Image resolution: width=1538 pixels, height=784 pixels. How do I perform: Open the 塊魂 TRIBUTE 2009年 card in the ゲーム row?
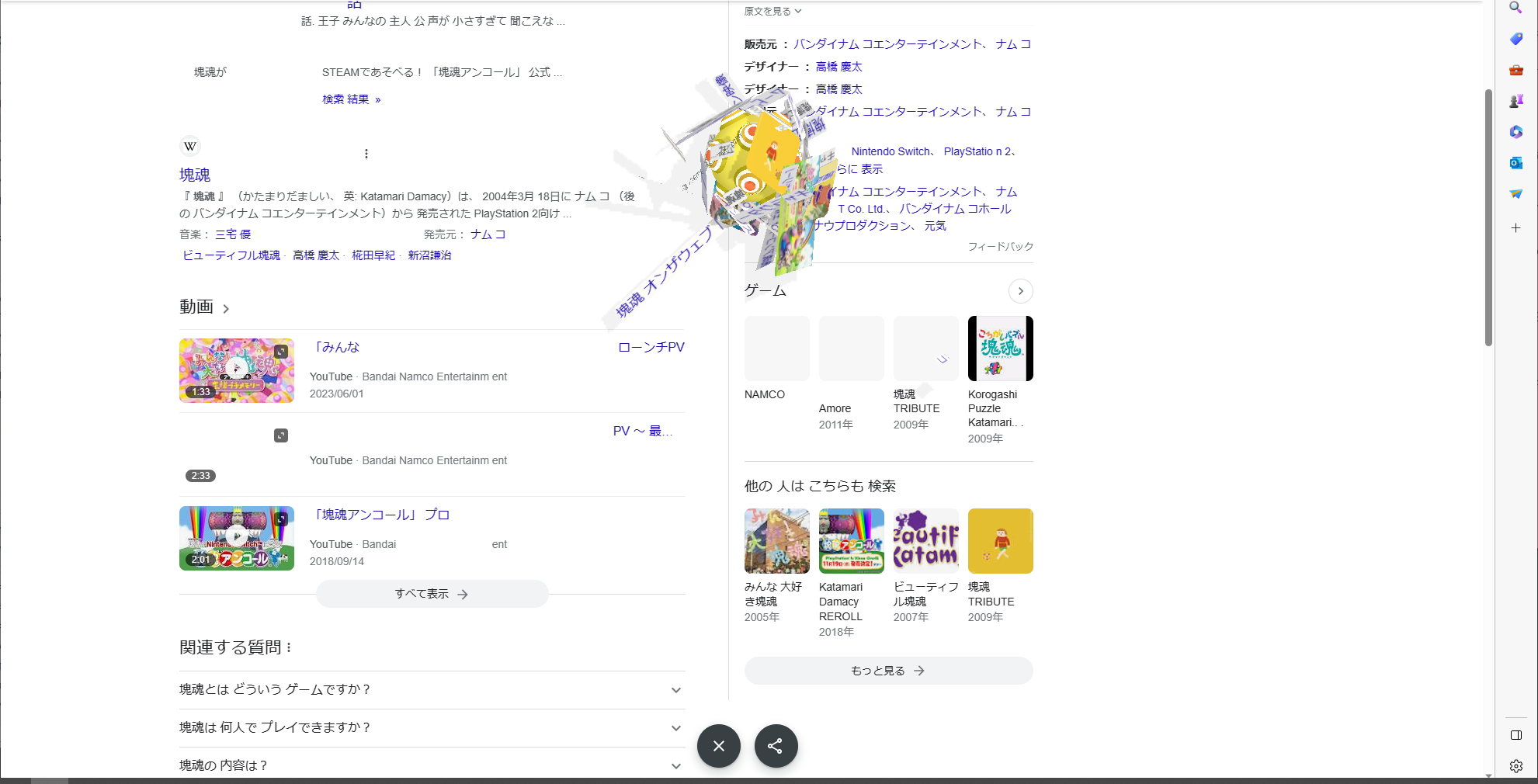click(926, 373)
